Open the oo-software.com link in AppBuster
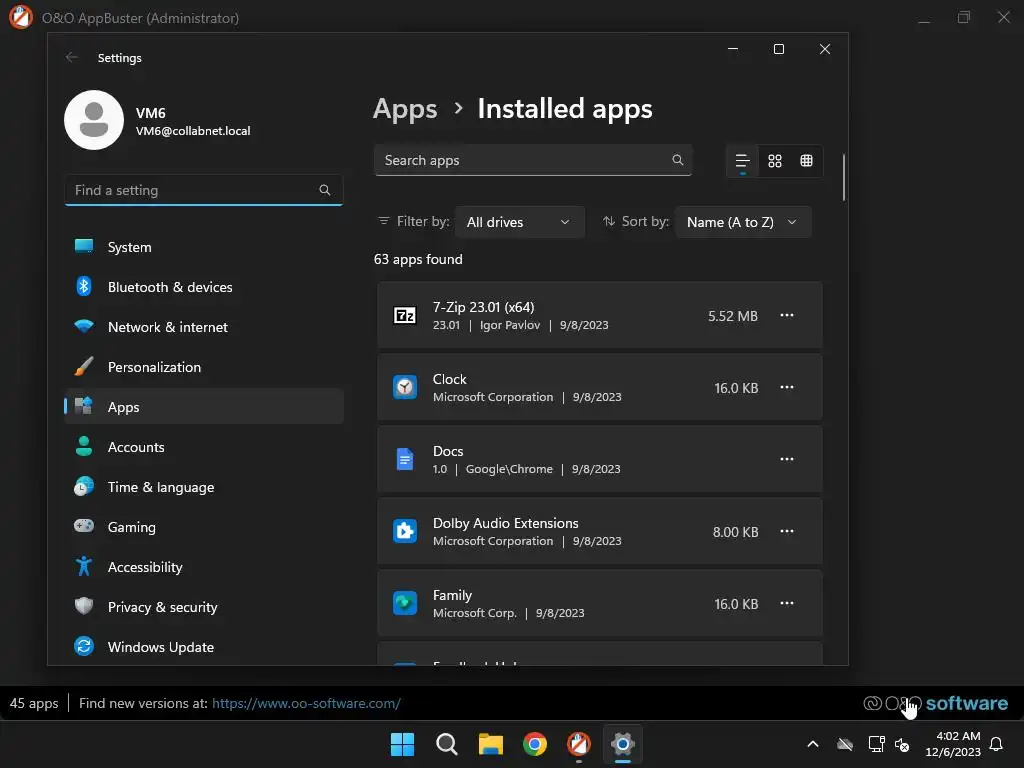Image resolution: width=1024 pixels, height=768 pixels. (306, 703)
